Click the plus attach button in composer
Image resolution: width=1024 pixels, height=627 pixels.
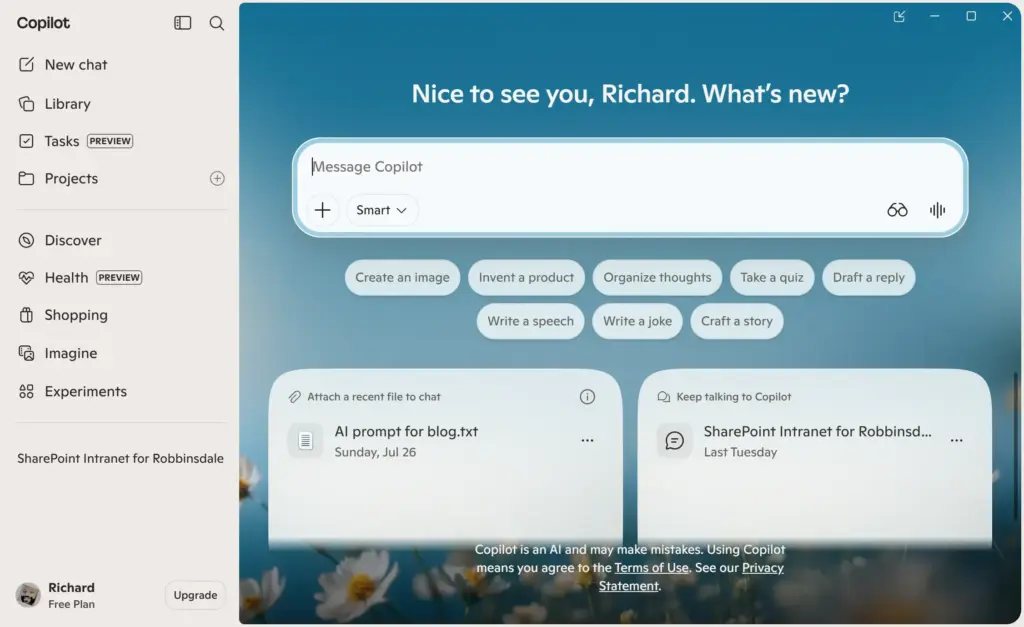point(322,210)
